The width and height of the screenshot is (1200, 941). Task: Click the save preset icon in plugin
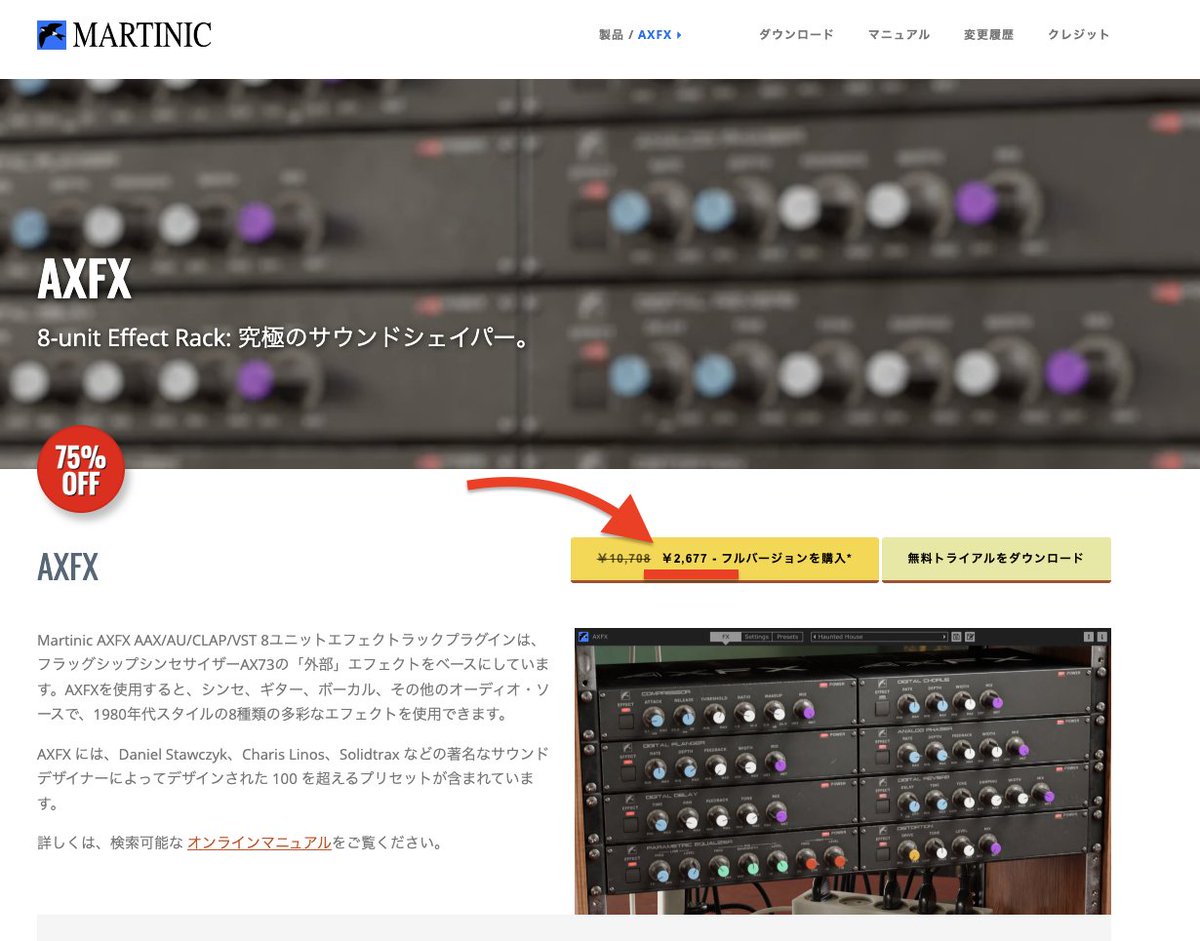point(956,636)
